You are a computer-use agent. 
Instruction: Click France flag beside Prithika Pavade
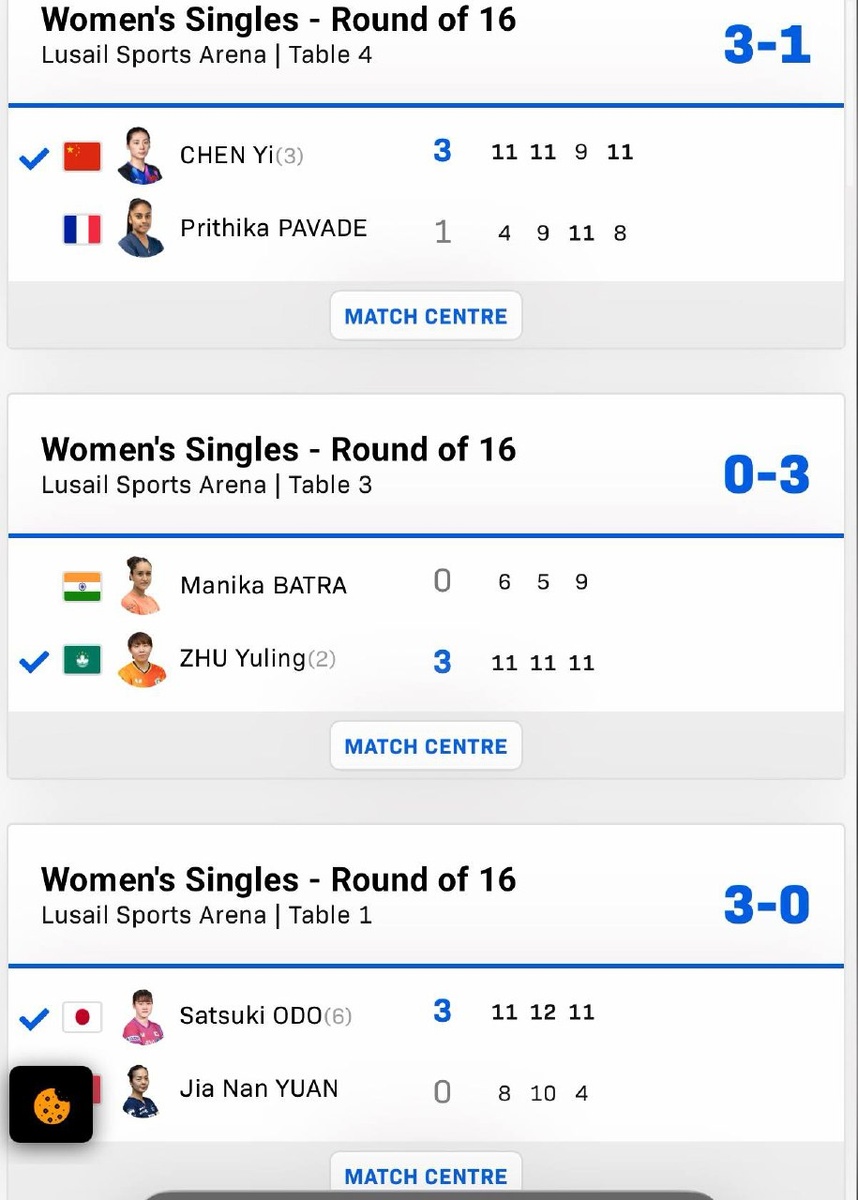point(82,230)
